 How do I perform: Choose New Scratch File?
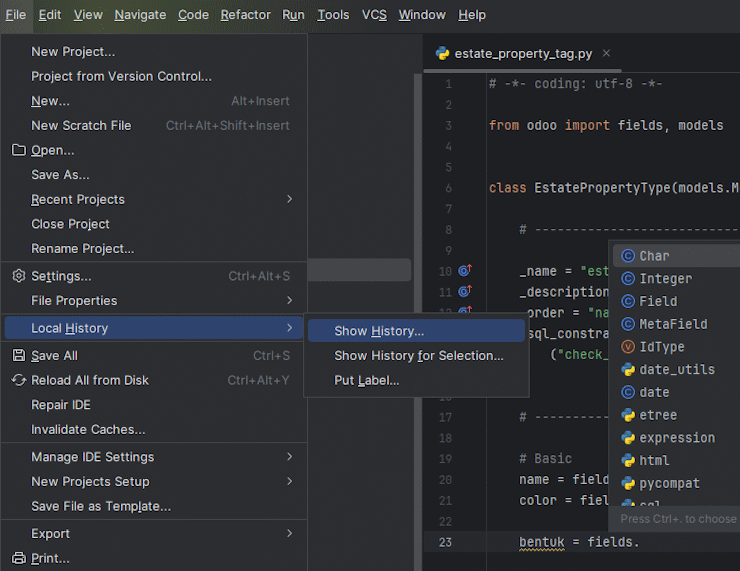pos(154,126)
